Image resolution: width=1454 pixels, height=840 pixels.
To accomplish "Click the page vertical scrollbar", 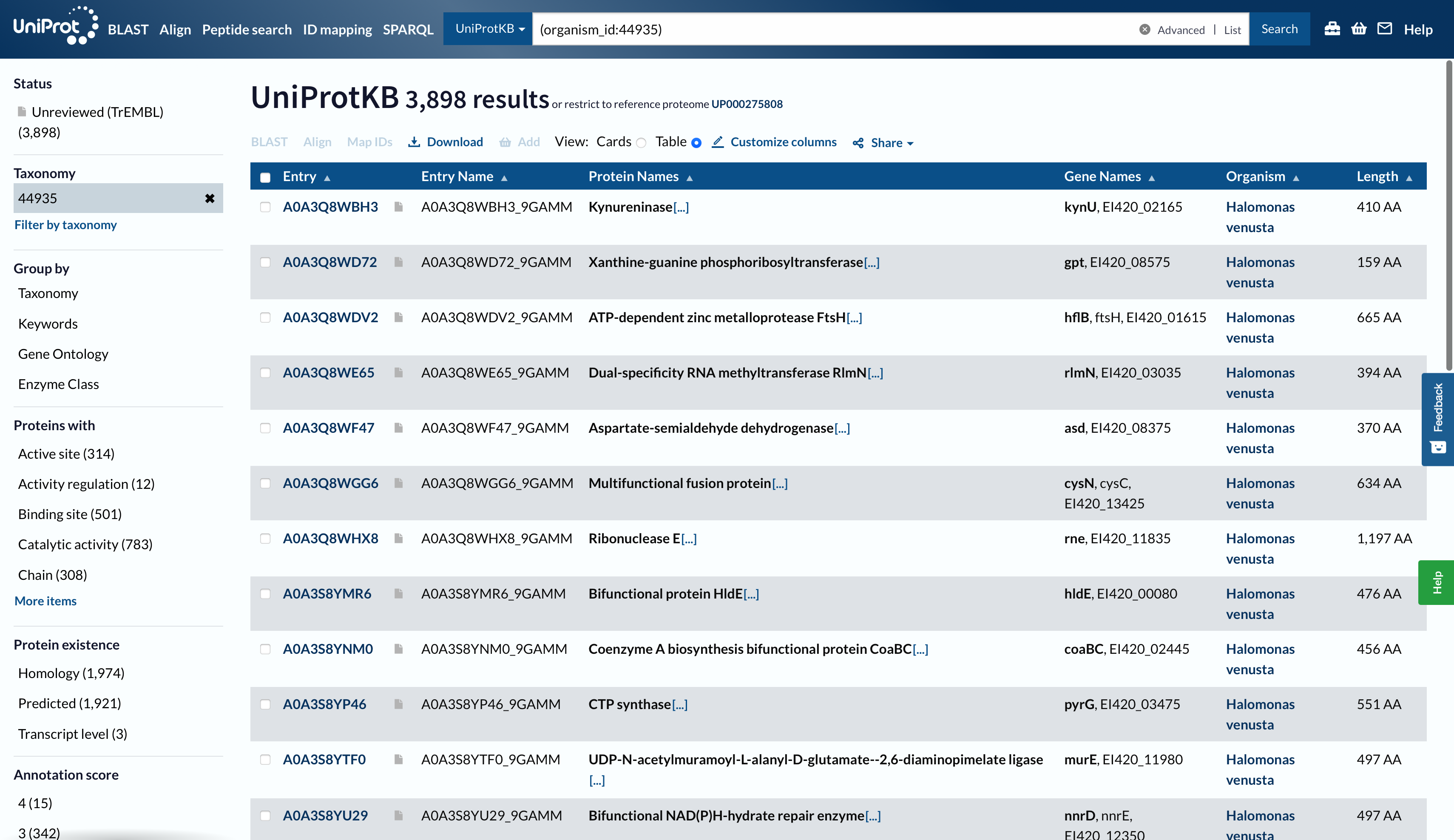I will click(x=1449, y=215).
